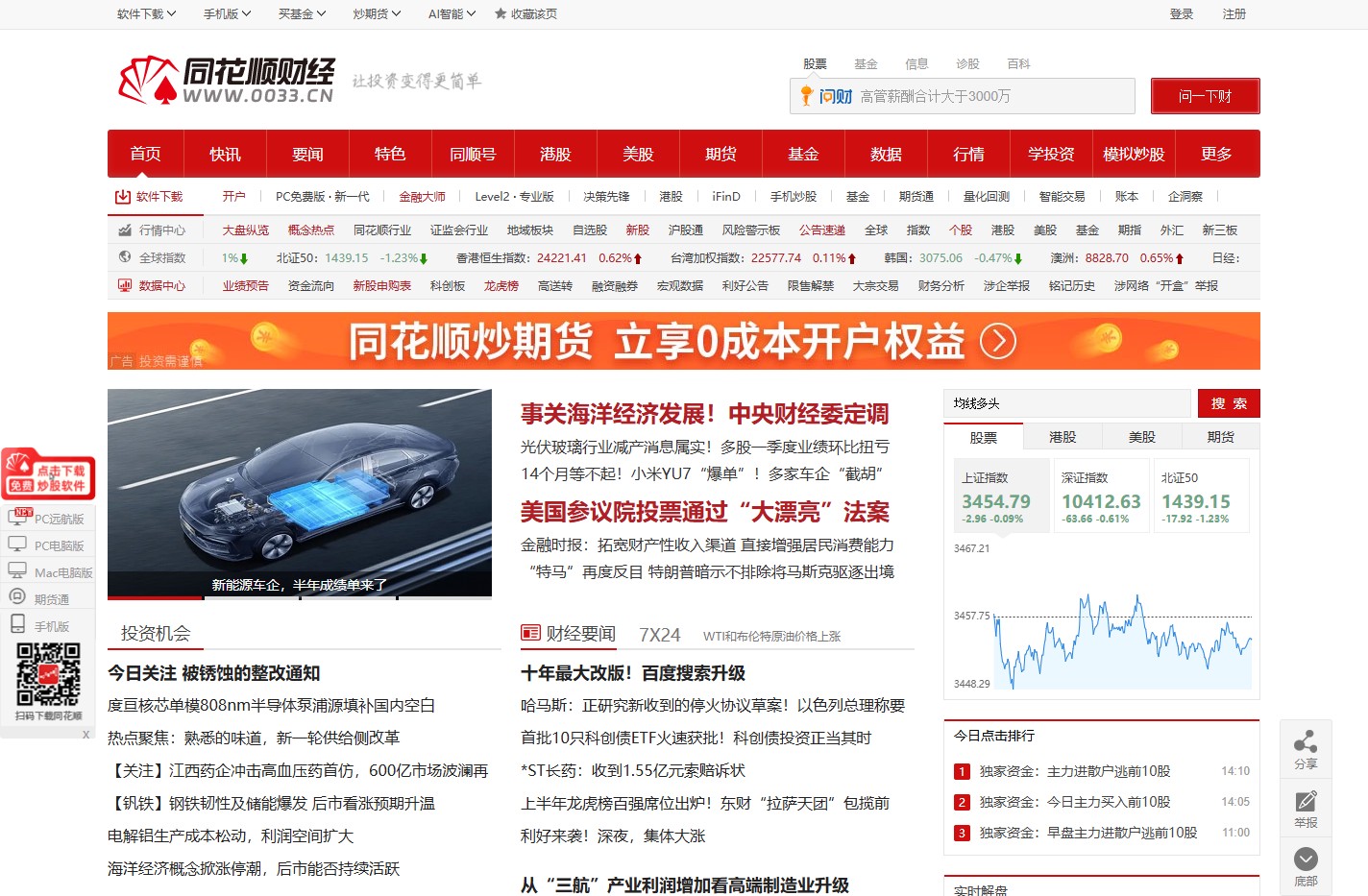Click the 收藏该页 star icon
The height and width of the screenshot is (896, 1368).
pos(501,13)
